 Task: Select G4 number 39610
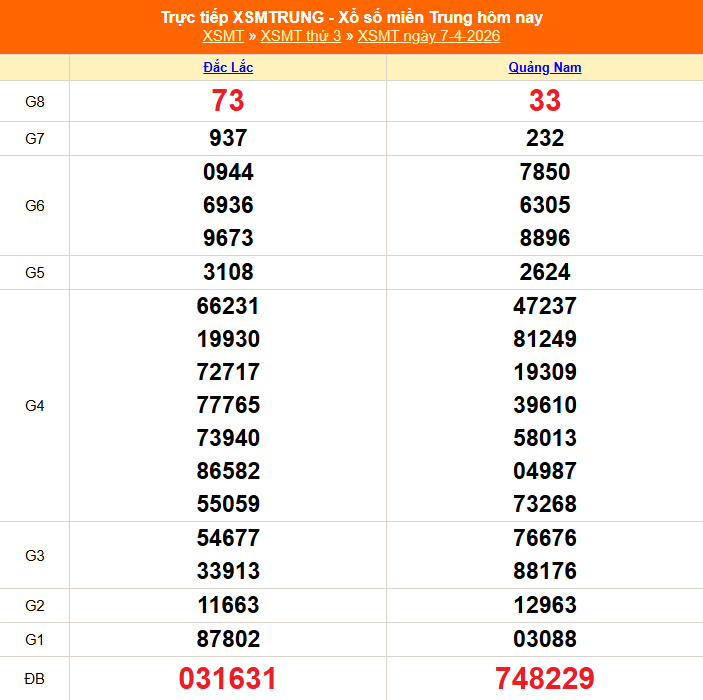[x=545, y=405]
